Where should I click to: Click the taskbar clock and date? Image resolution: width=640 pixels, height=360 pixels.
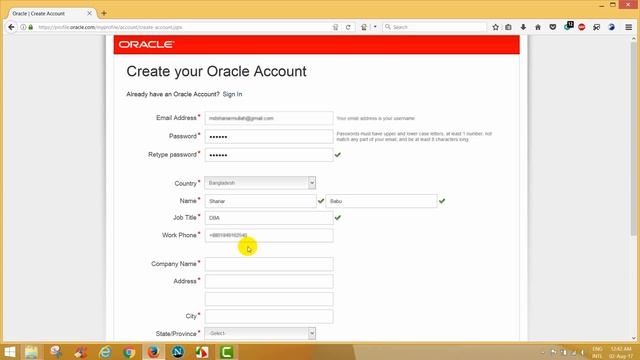click(x=621, y=353)
